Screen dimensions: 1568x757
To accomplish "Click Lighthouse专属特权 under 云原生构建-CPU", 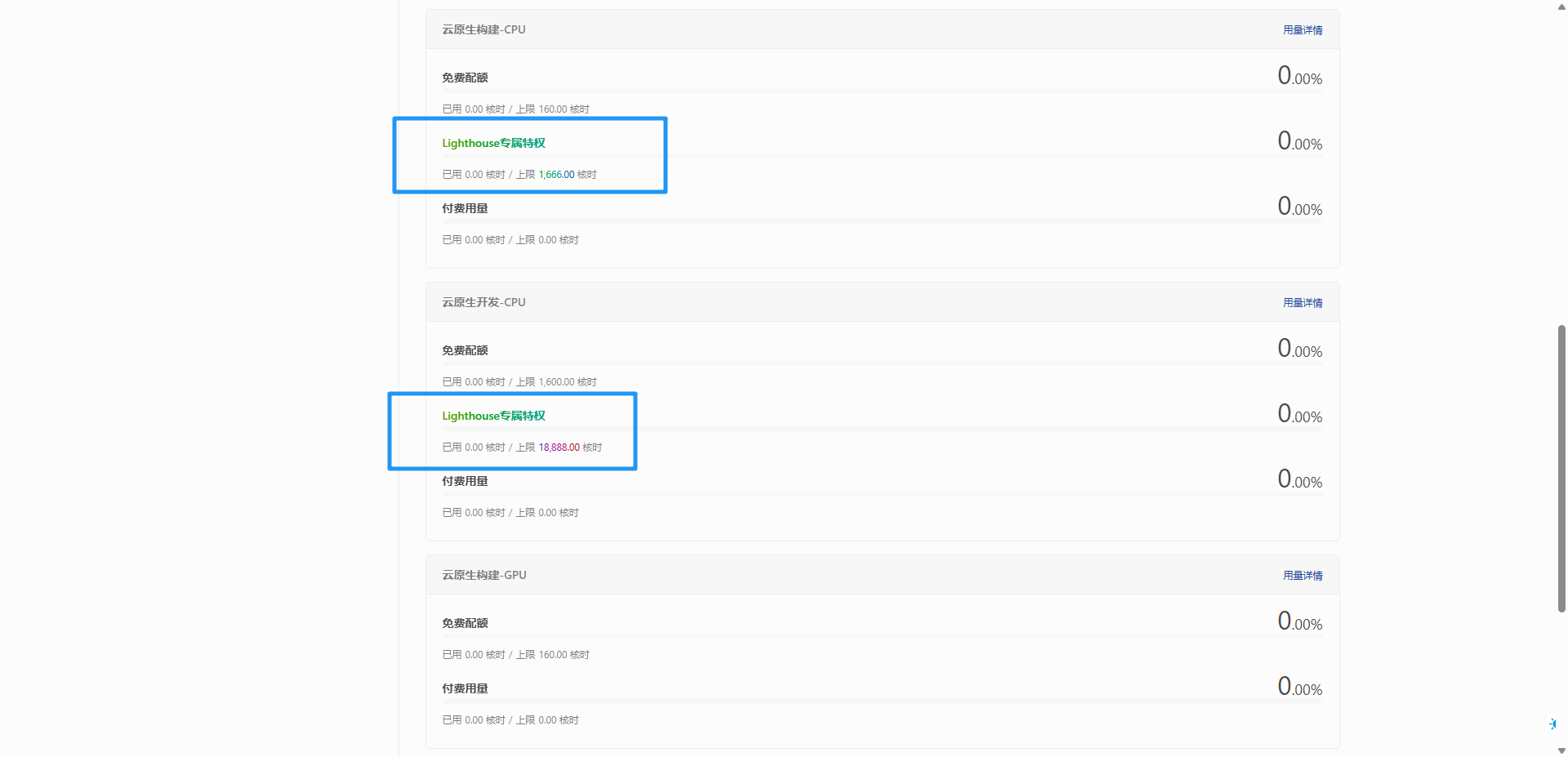I will point(493,144).
